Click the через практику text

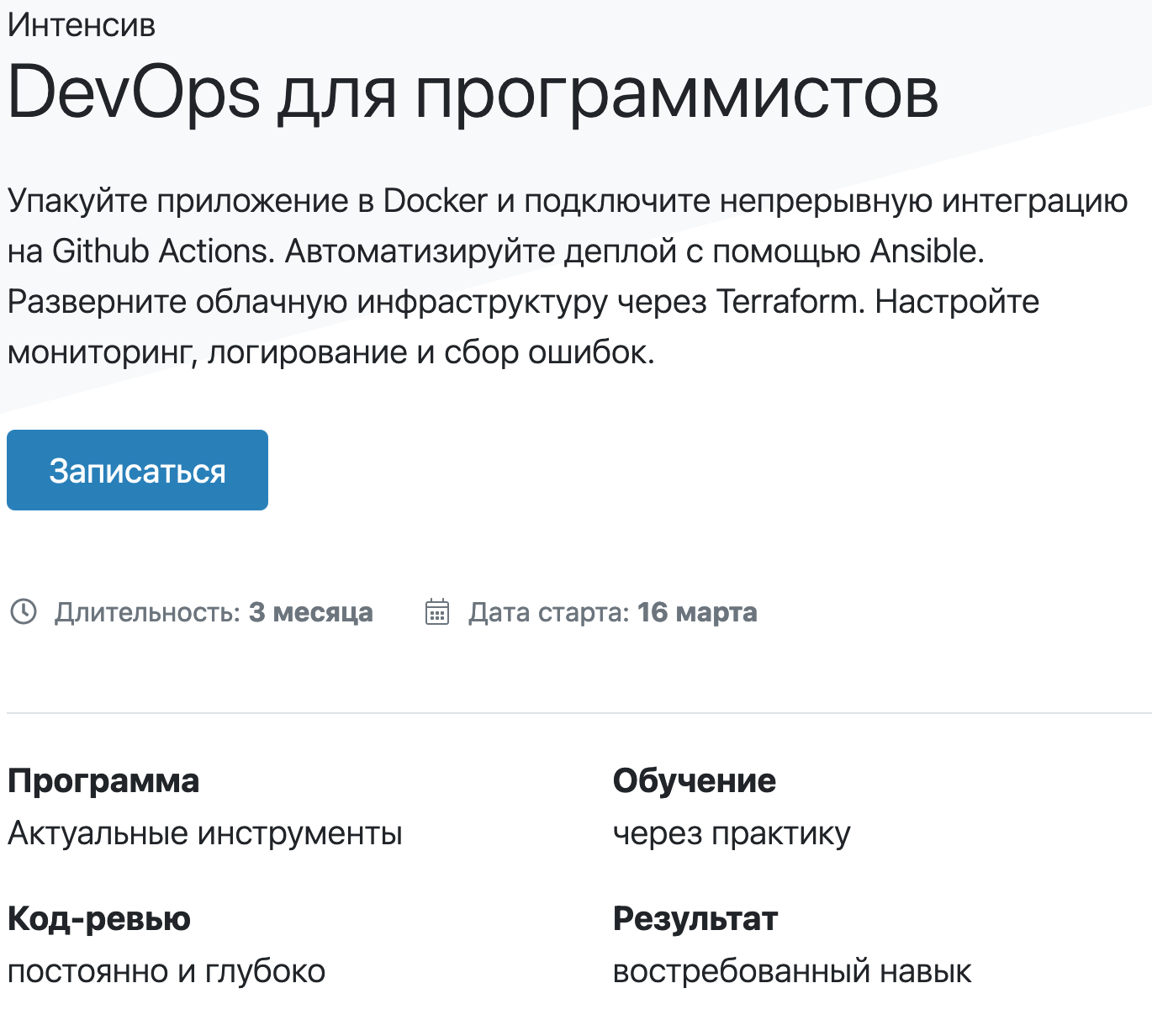732,833
